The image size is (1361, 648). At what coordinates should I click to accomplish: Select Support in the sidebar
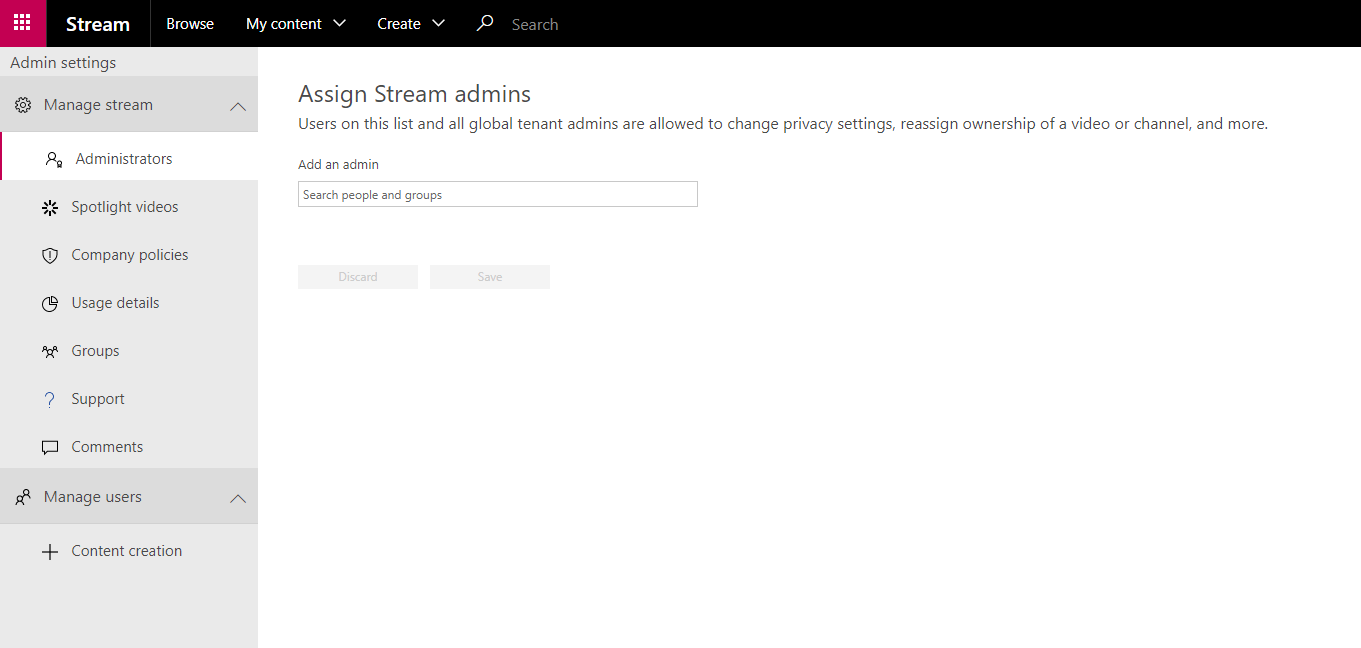click(x=129, y=399)
